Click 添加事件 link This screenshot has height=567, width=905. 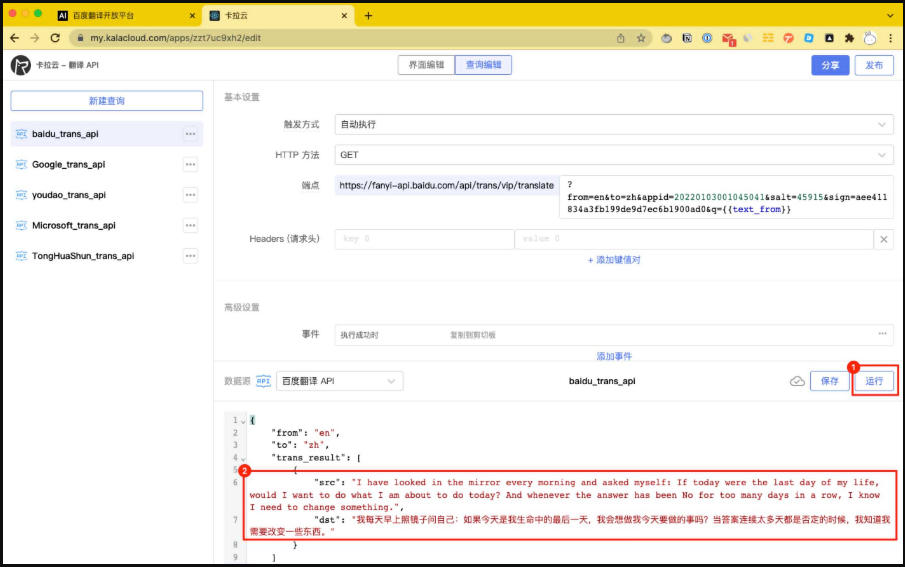[614, 356]
